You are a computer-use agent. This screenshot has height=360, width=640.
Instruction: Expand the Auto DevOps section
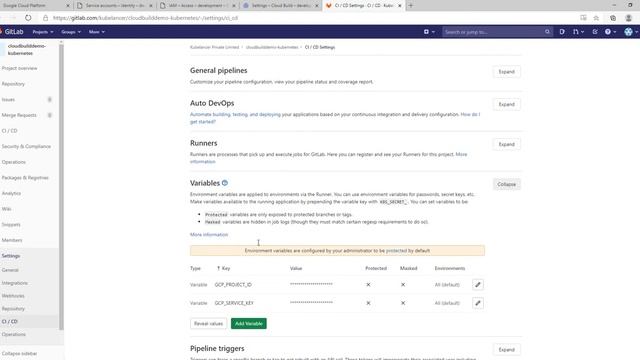click(506, 104)
